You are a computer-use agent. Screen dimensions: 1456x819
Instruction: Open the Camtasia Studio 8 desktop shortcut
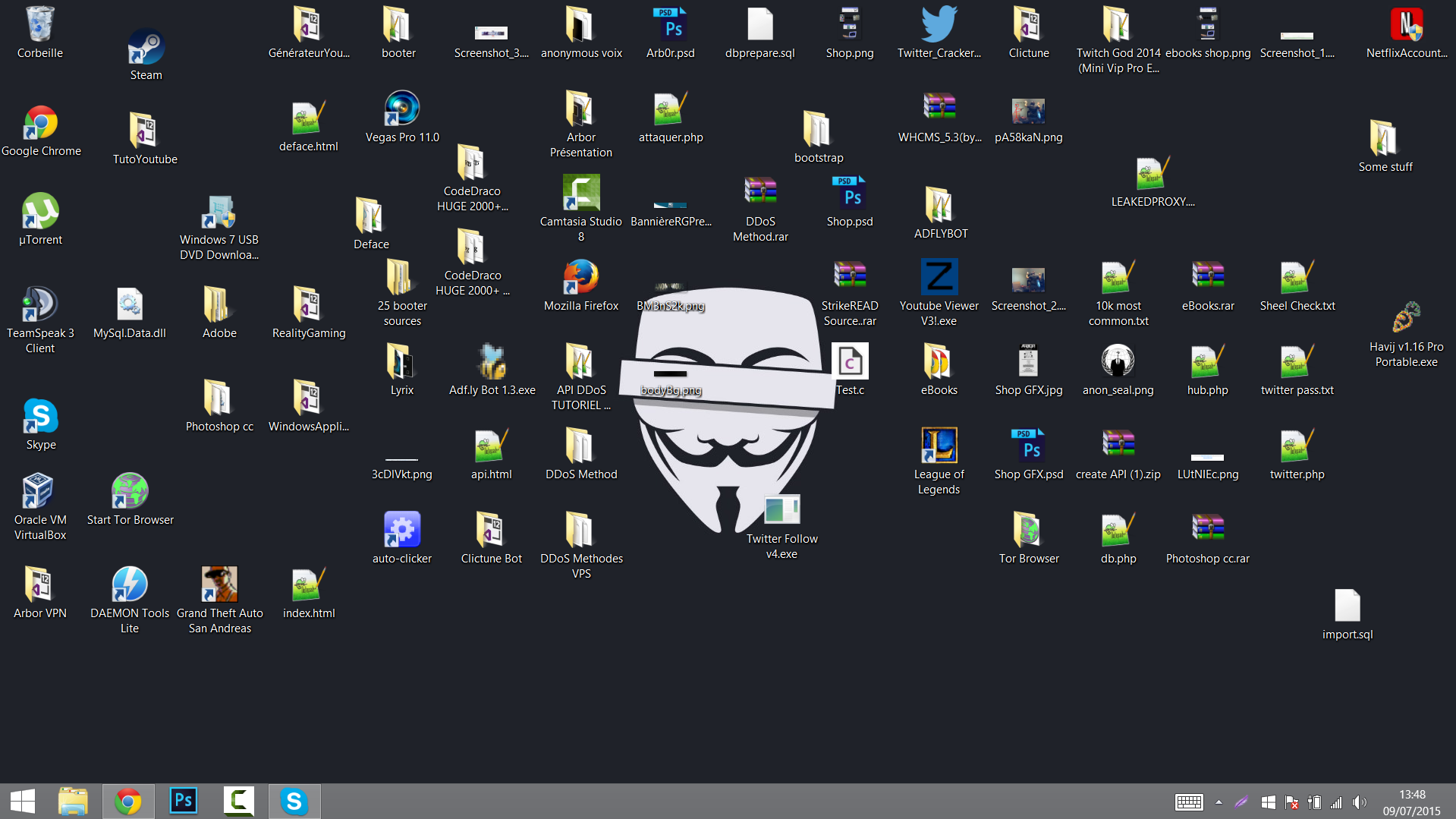581,208
